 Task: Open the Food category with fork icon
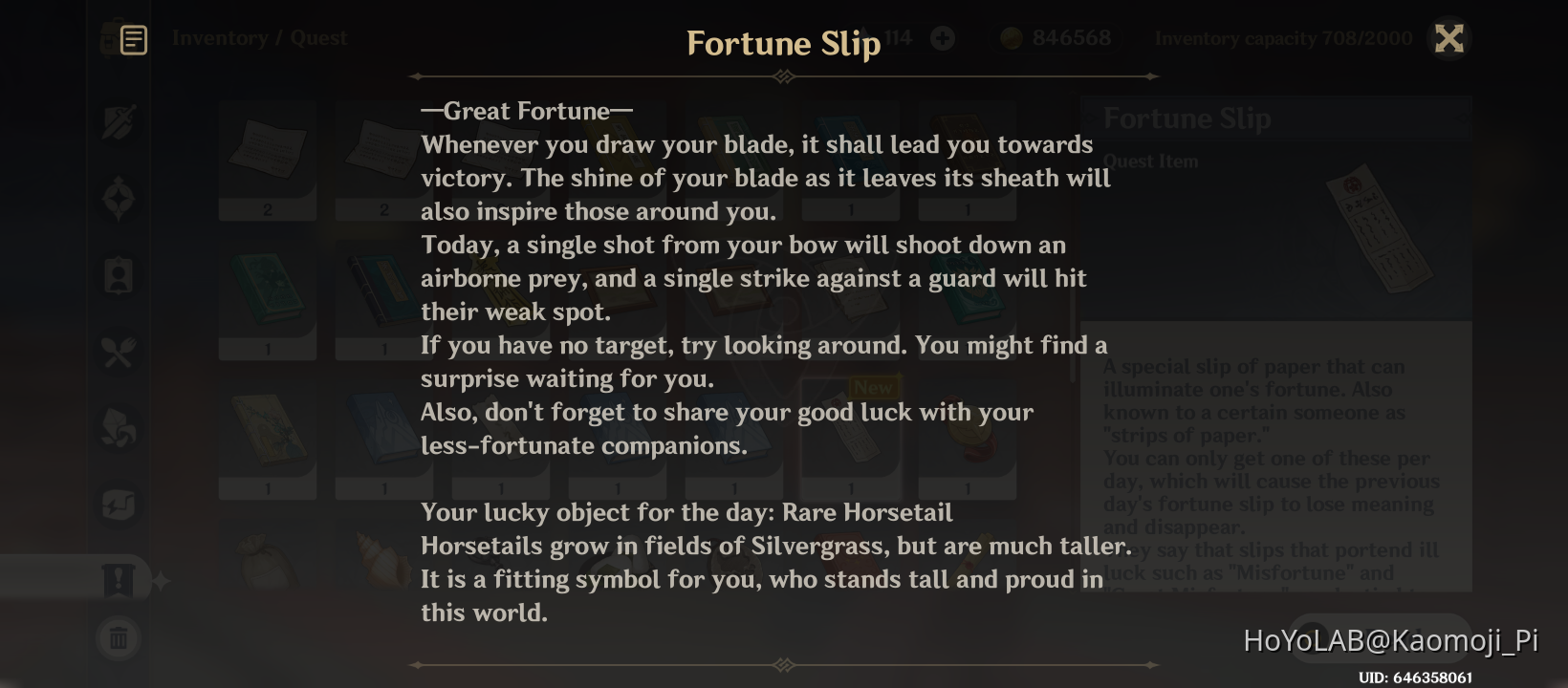pos(119,353)
